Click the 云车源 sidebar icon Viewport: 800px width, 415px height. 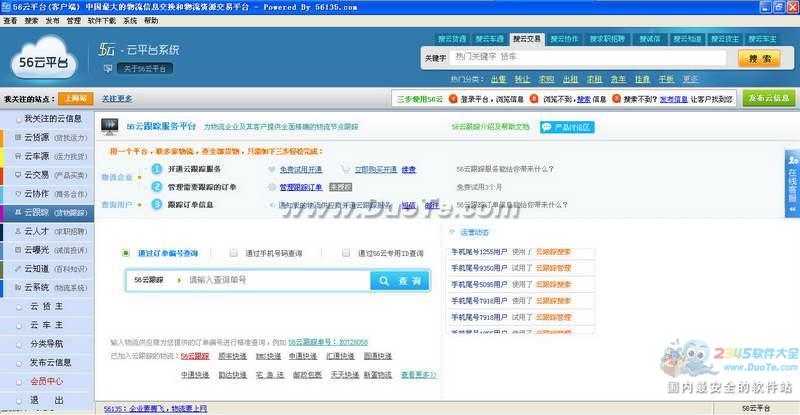click(18, 156)
